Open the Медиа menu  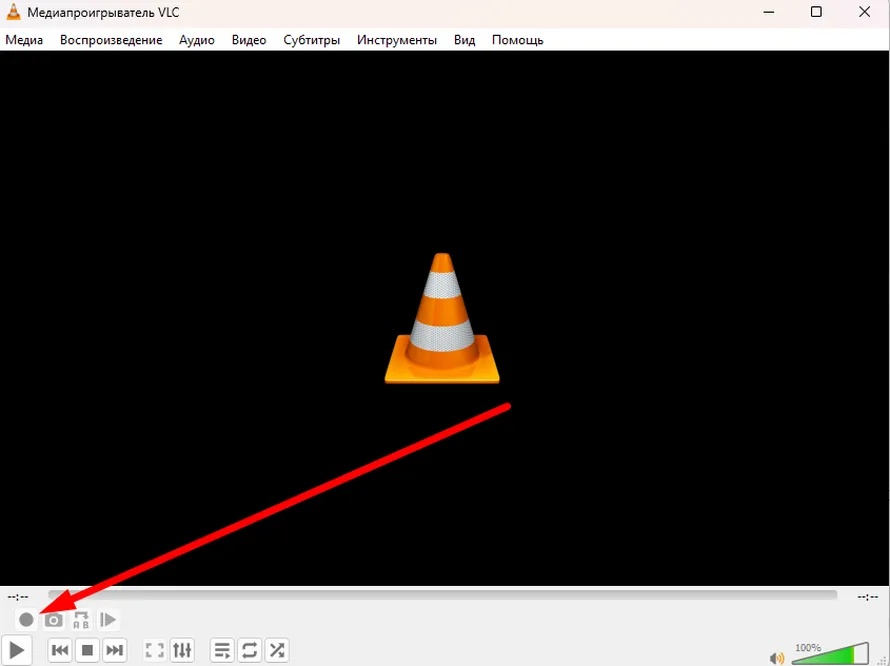click(x=24, y=40)
